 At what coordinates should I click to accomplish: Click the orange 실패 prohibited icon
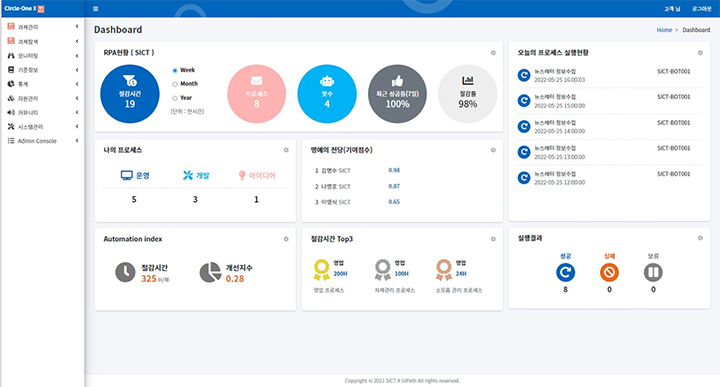[609, 272]
